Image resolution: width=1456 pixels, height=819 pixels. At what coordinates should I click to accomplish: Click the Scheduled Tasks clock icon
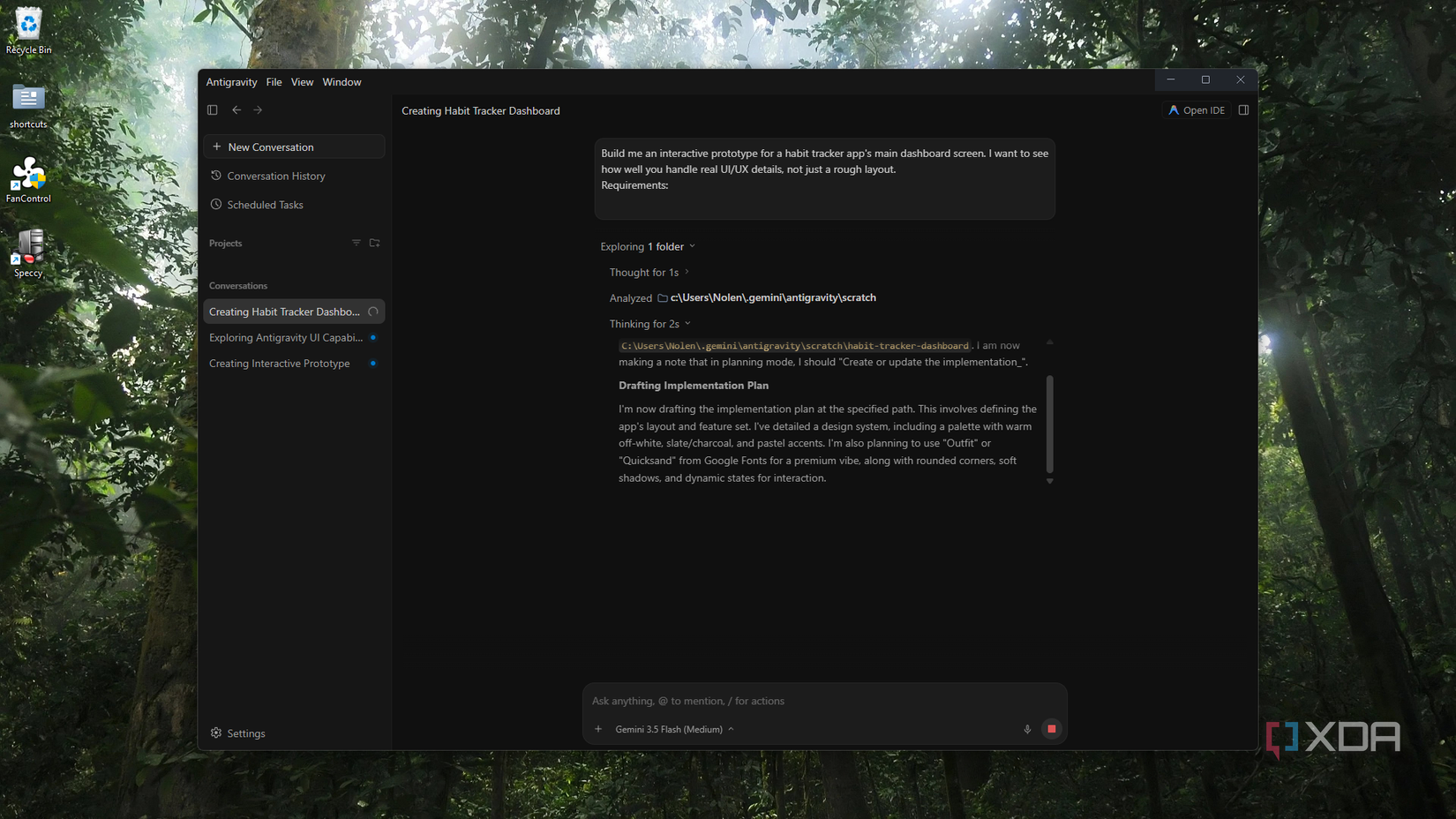point(216,205)
